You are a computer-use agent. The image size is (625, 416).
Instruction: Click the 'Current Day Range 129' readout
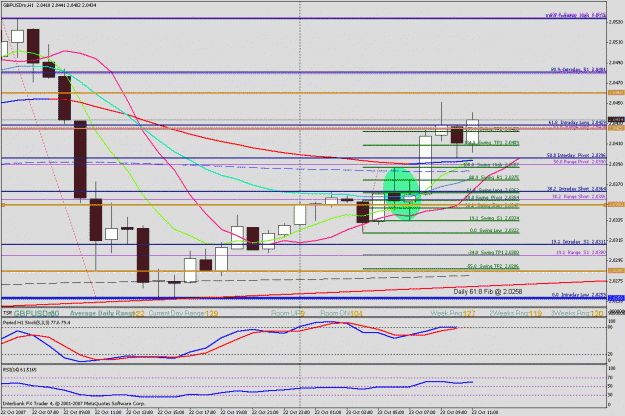pyautogui.click(x=183, y=314)
